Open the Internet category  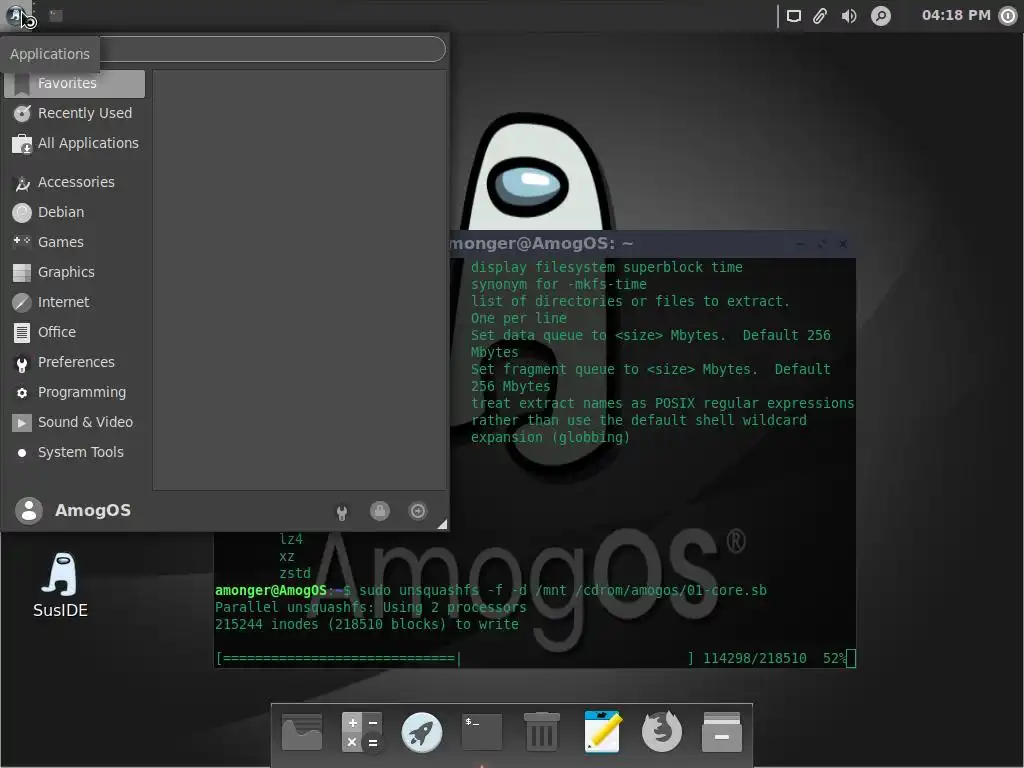pyautogui.click(x=74, y=303)
